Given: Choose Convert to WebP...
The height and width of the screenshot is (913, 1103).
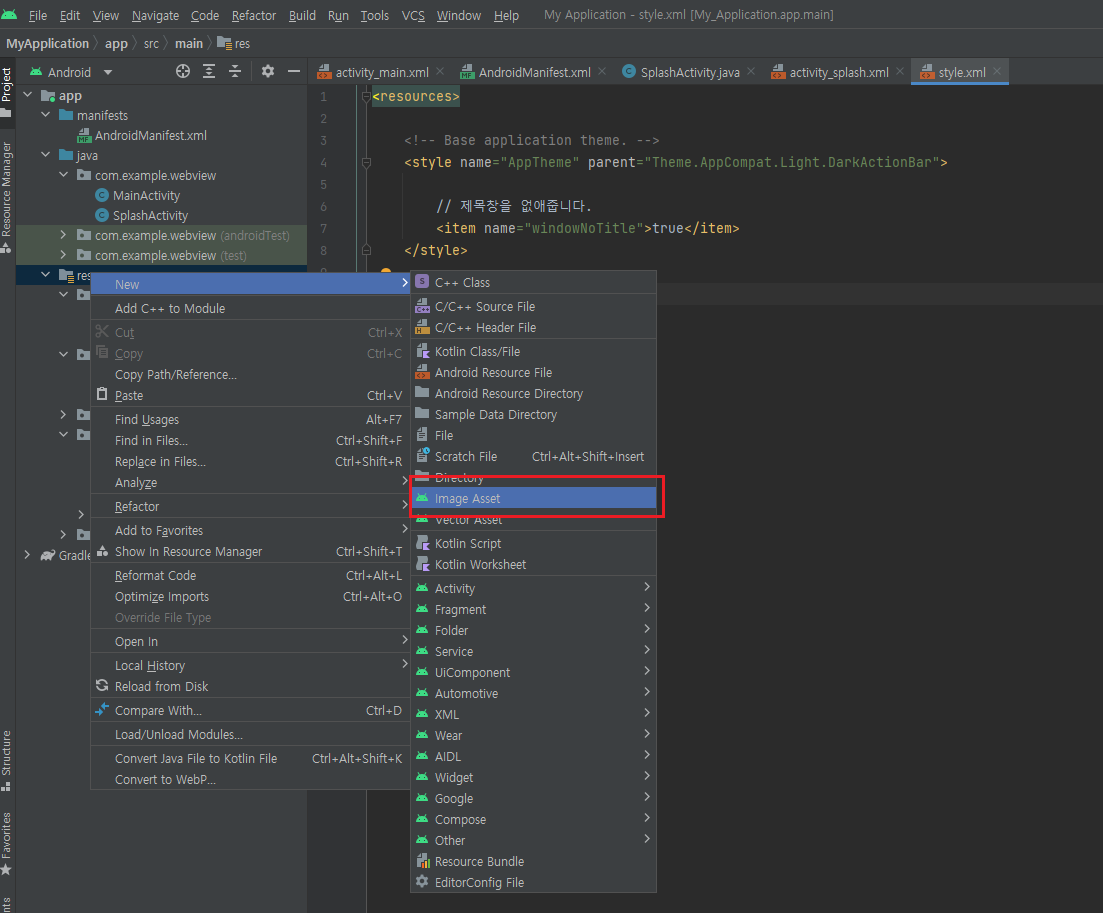Looking at the screenshot, I should pyautogui.click(x=250, y=780).
